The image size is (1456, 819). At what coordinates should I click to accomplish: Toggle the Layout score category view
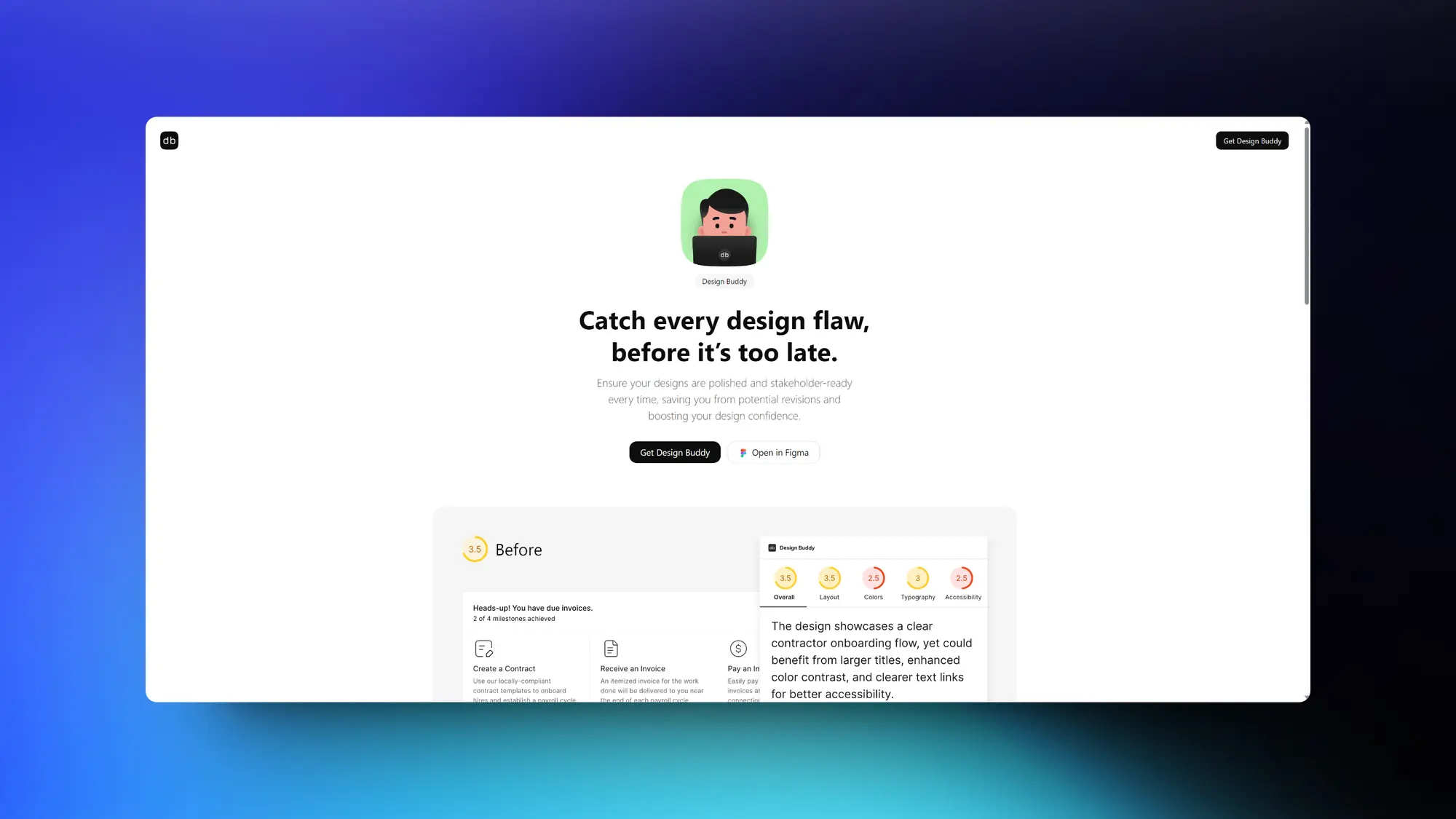coord(829,584)
